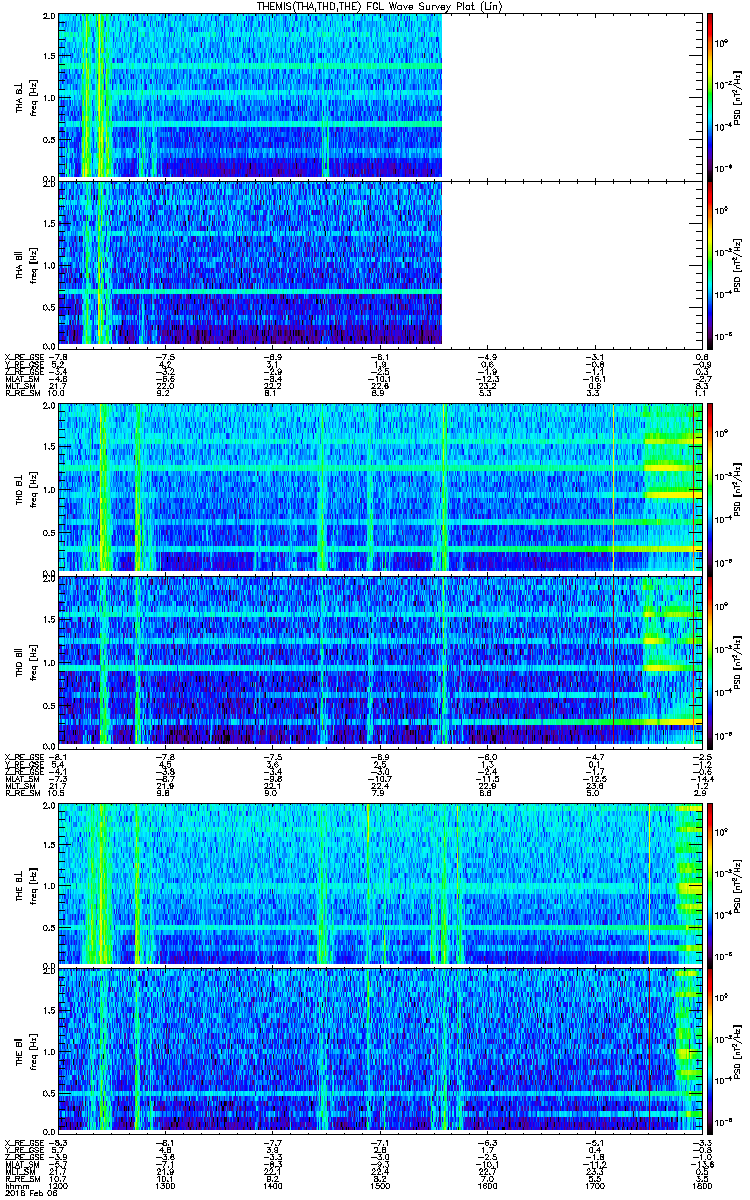Image resolution: width=750 pixels, height=1200 pixels.
Task: Click the 'PSD [nT²/Hz]' label of the top color bar
Action: (x=738, y=97)
